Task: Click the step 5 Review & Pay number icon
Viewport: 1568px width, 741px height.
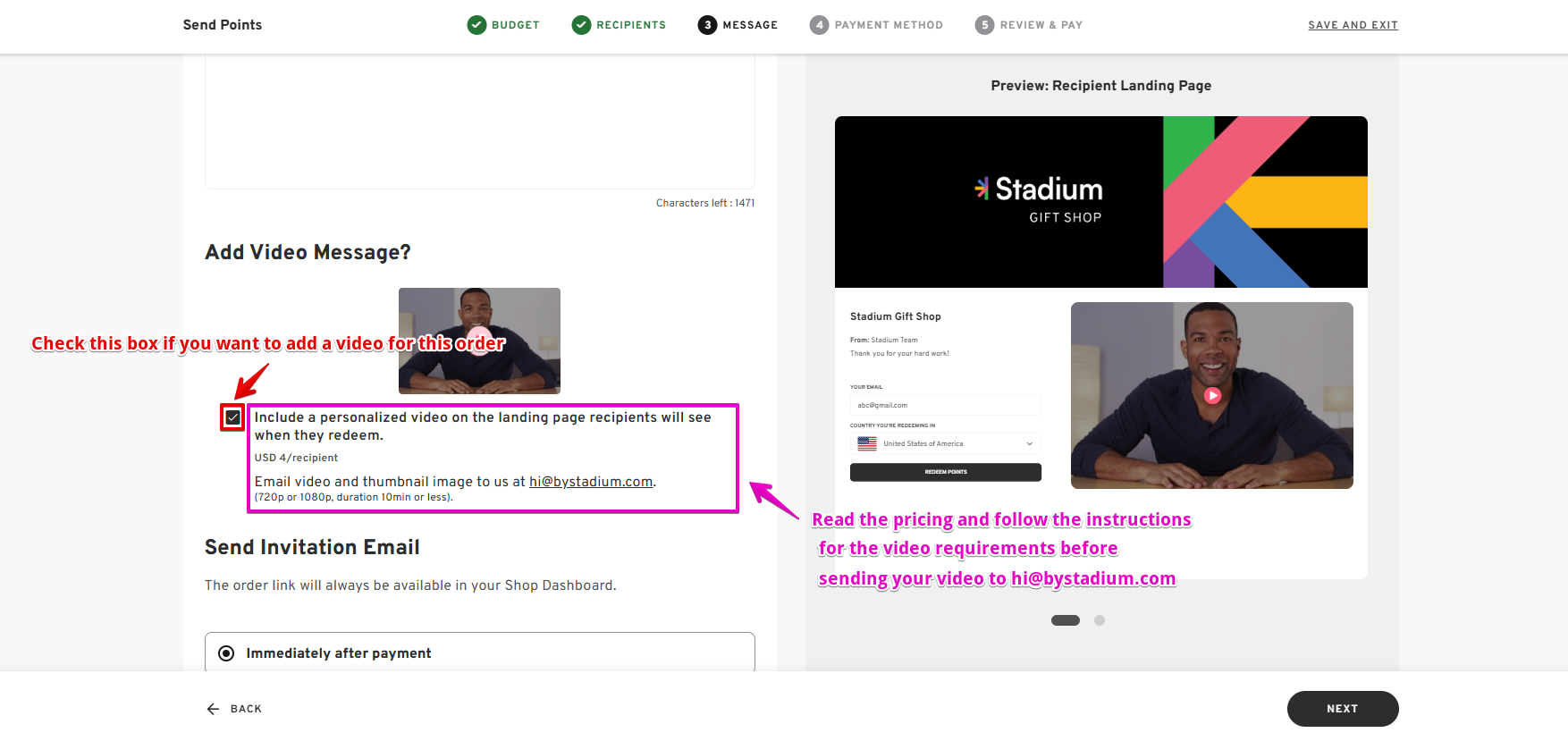Action: tap(984, 25)
